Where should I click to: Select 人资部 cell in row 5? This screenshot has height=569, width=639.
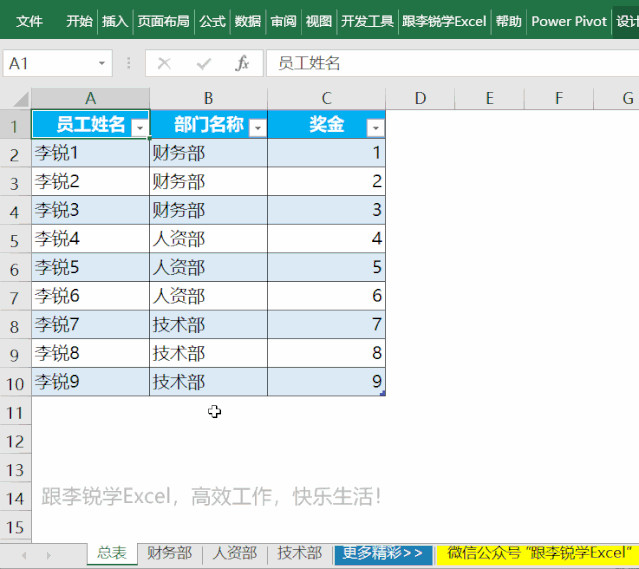209,239
